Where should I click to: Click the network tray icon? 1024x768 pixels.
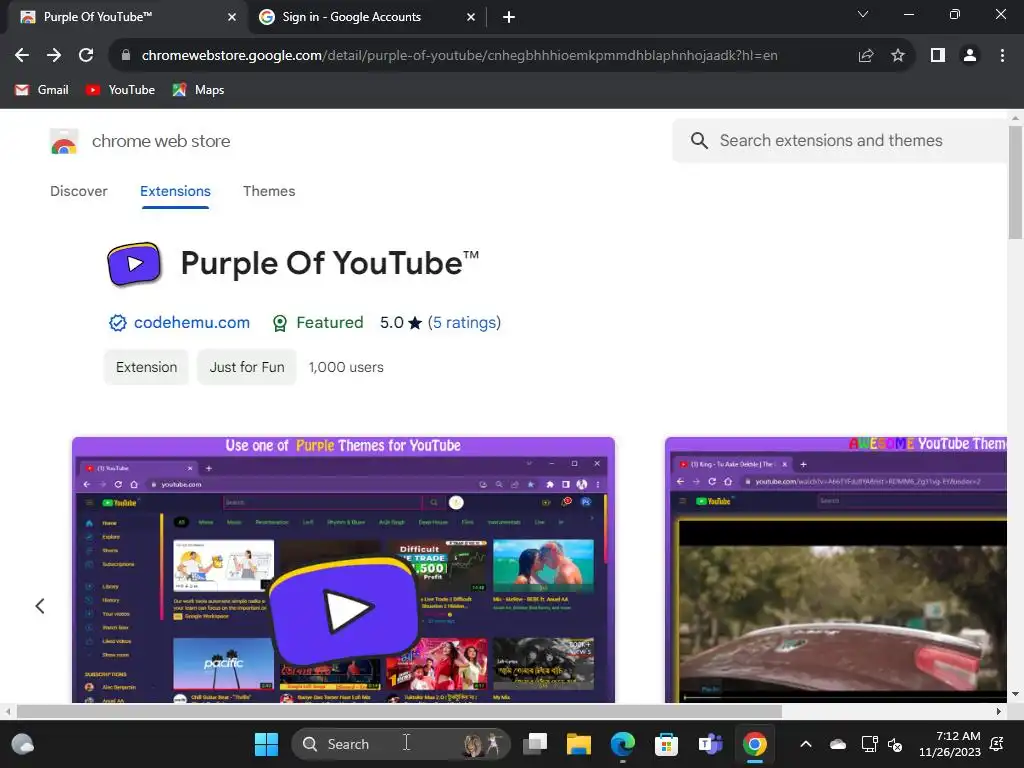click(869, 744)
